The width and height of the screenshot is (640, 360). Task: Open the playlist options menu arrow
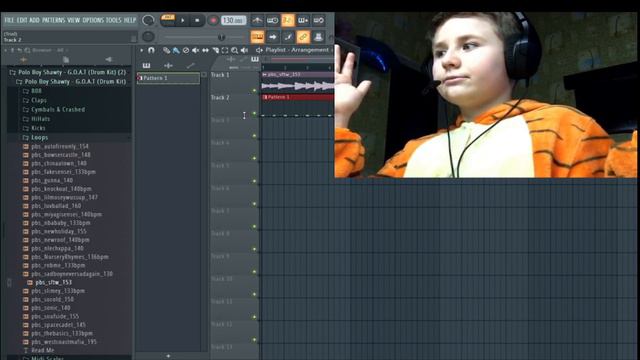pyautogui.click(x=141, y=50)
